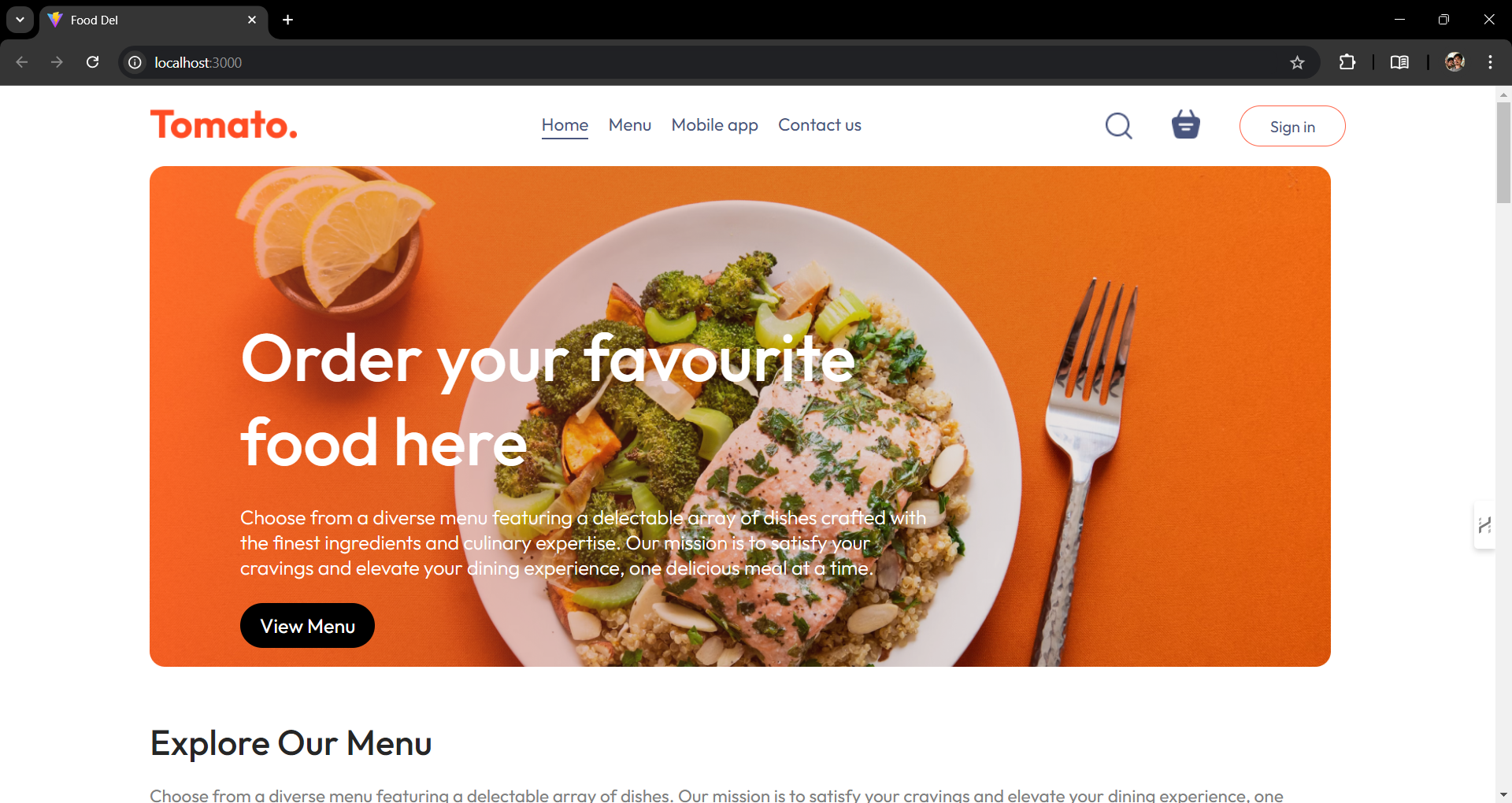Focus the localhost:3000 address bar

coord(709,62)
